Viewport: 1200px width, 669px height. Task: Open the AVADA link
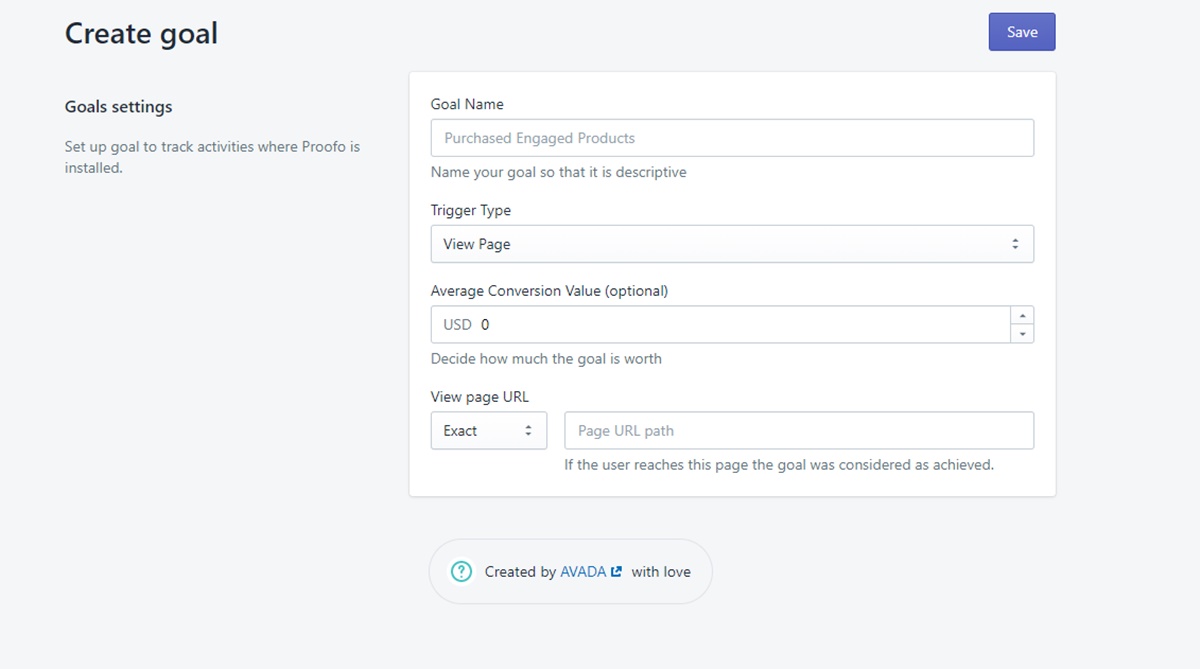point(583,572)
